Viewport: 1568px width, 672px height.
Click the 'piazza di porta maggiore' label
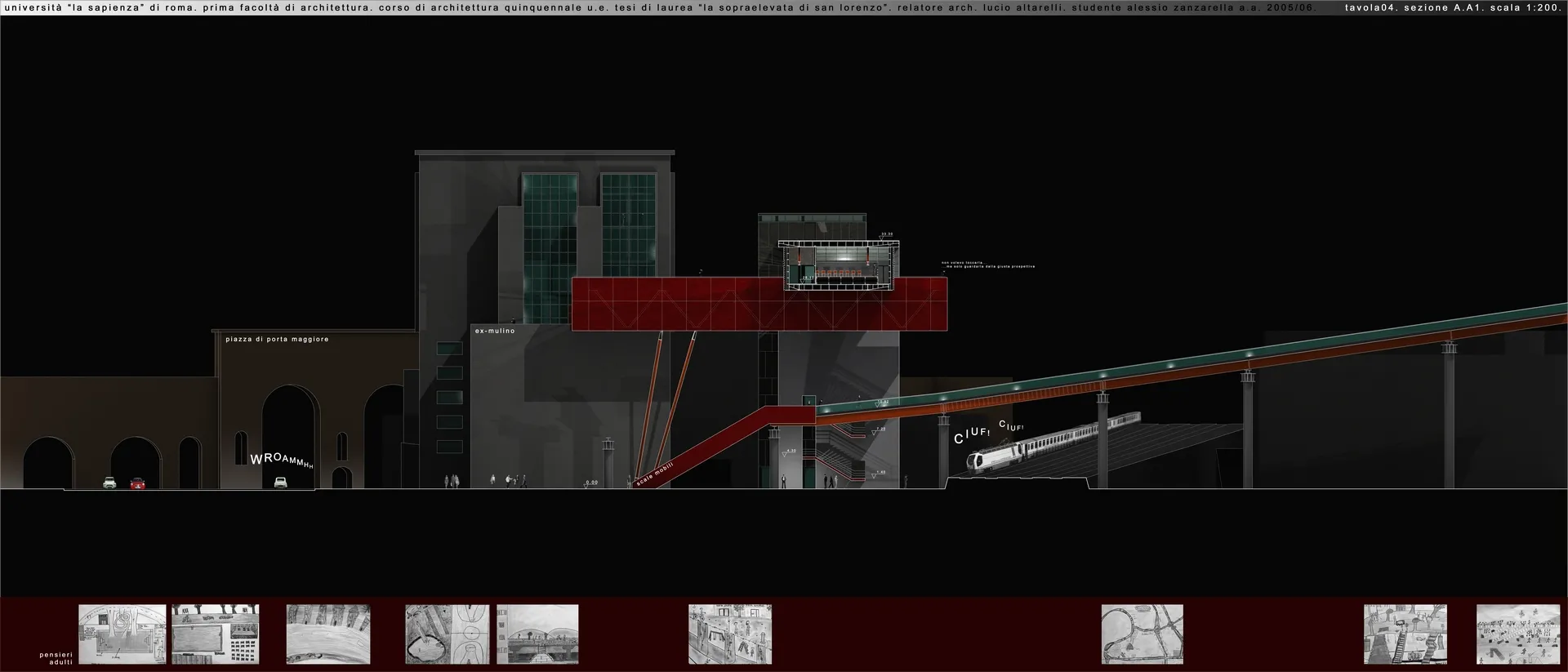click(x=277, y=339)
